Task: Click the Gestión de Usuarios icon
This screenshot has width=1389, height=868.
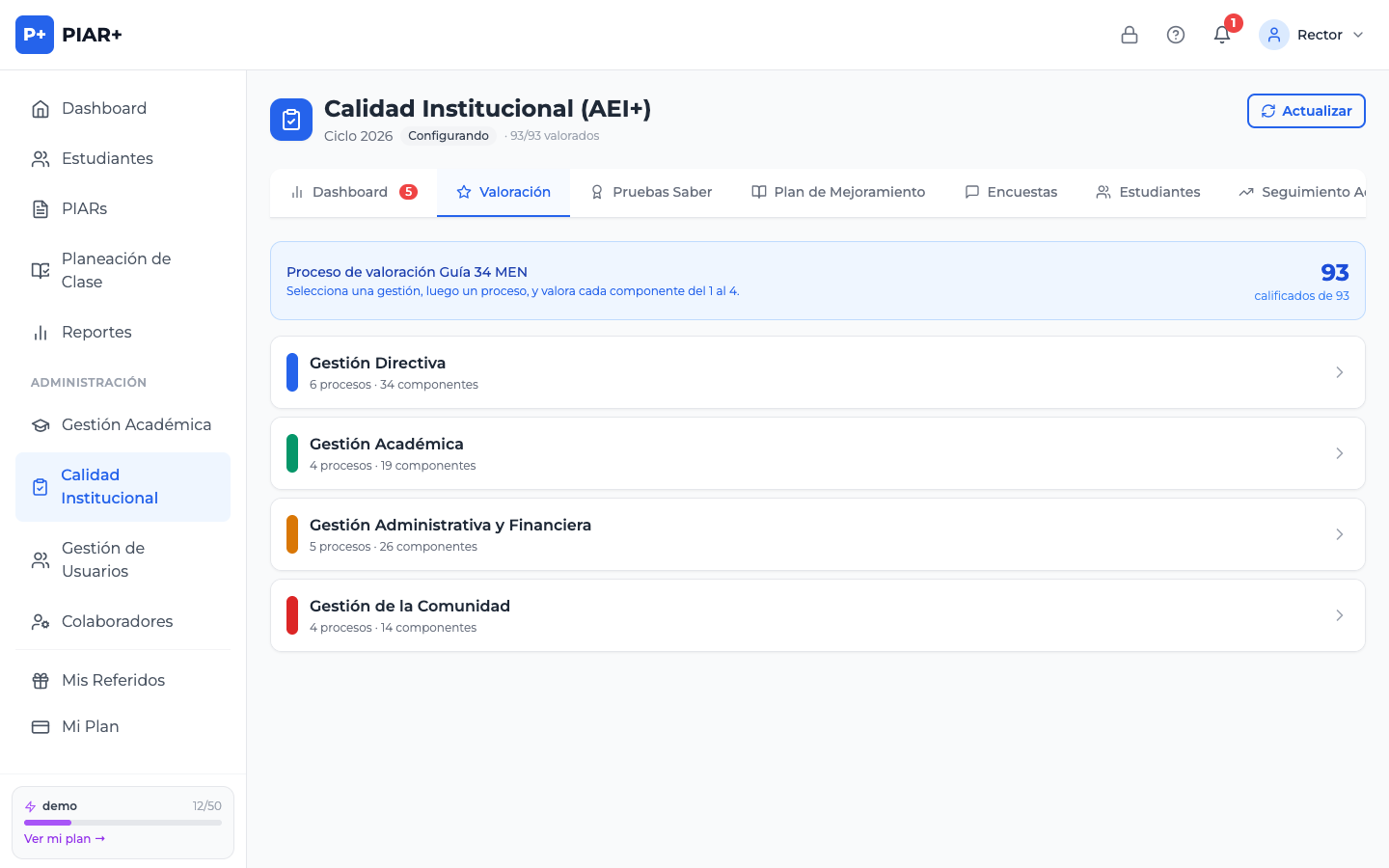Action: tap(41, 560)
